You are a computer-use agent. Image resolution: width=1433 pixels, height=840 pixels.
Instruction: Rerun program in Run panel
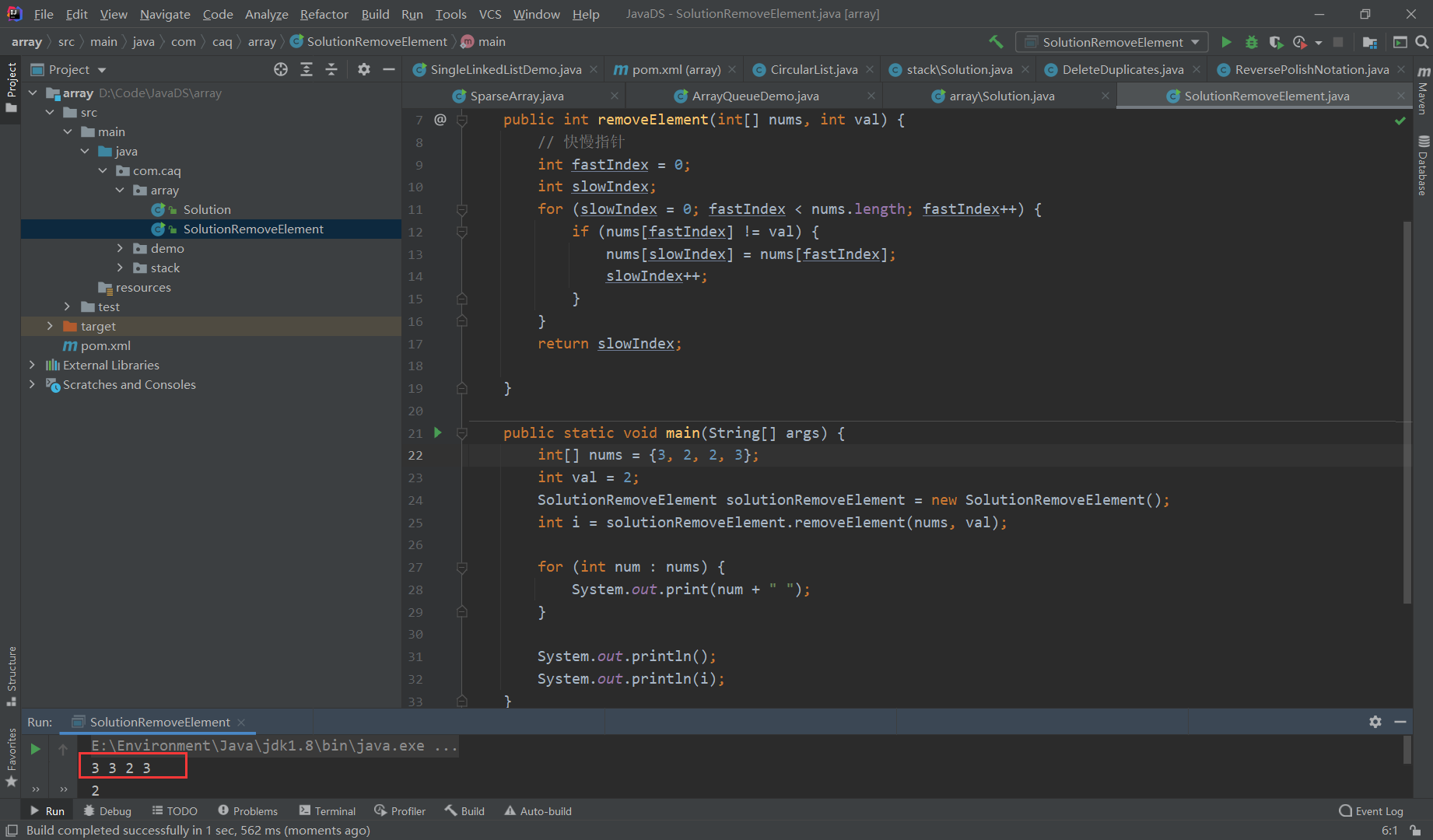(35, 748)
